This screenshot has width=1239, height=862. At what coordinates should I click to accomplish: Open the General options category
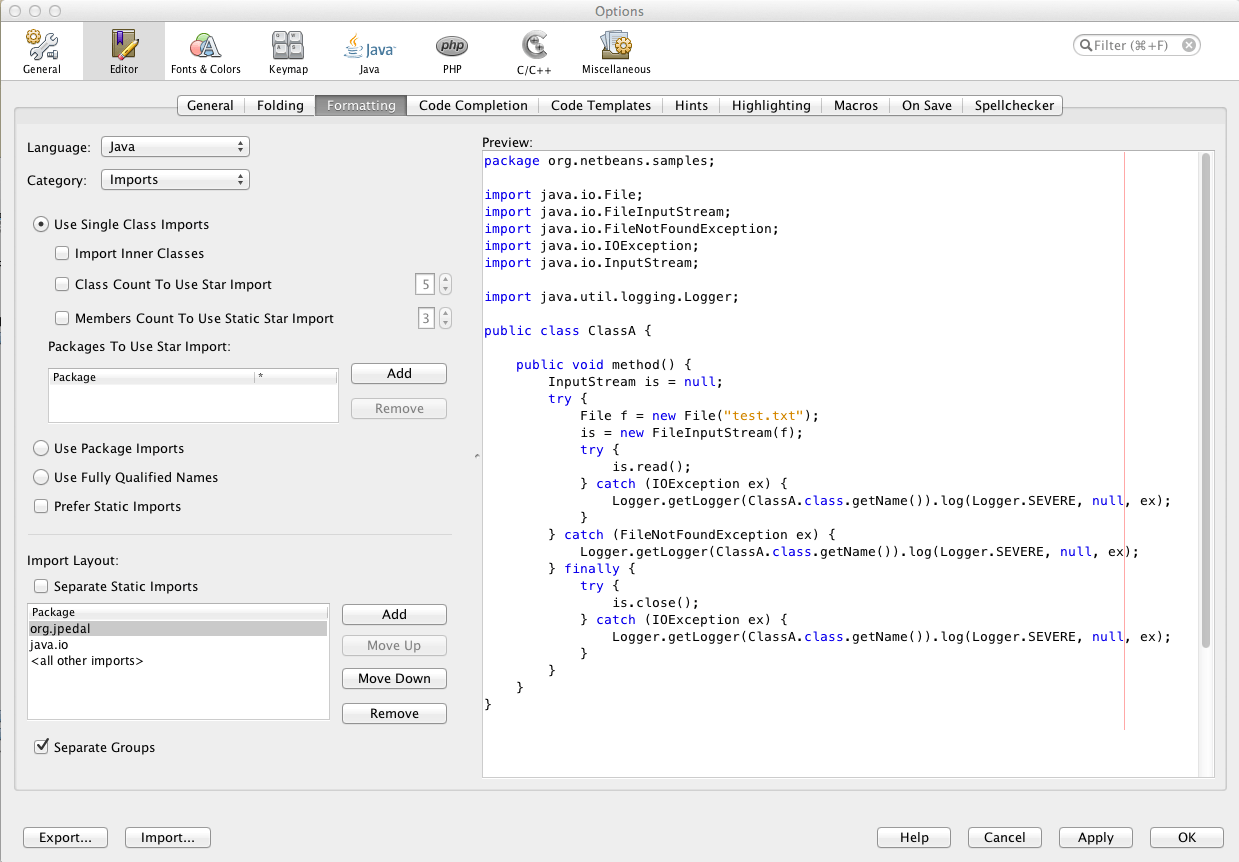click(x=42, y=51)
